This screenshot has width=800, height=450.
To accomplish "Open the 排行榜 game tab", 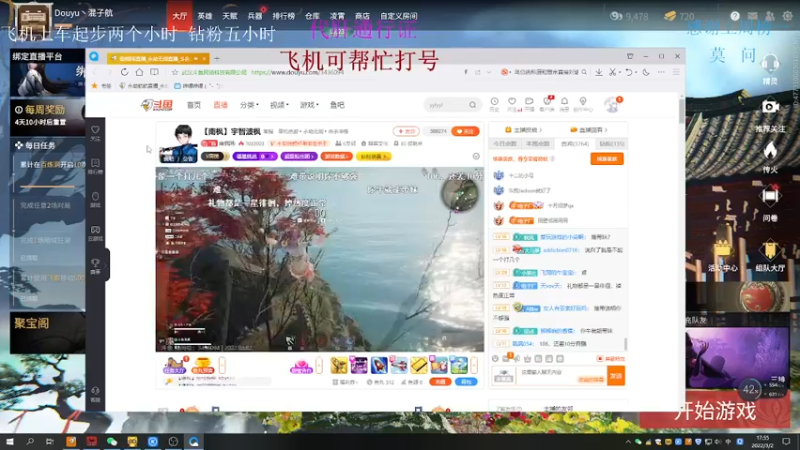I will [x=284, y=16].
